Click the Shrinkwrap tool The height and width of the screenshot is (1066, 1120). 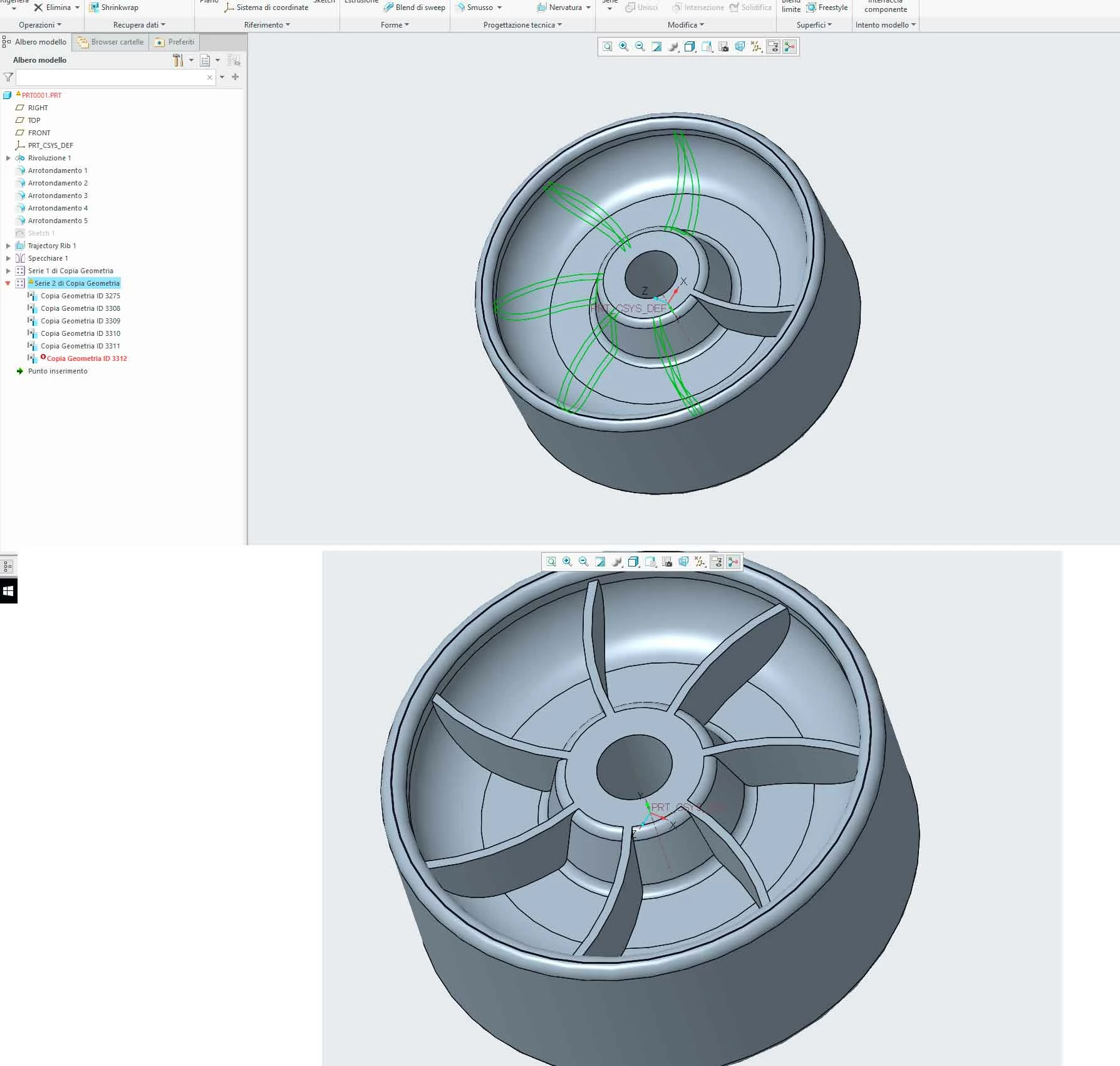point(114,8)
